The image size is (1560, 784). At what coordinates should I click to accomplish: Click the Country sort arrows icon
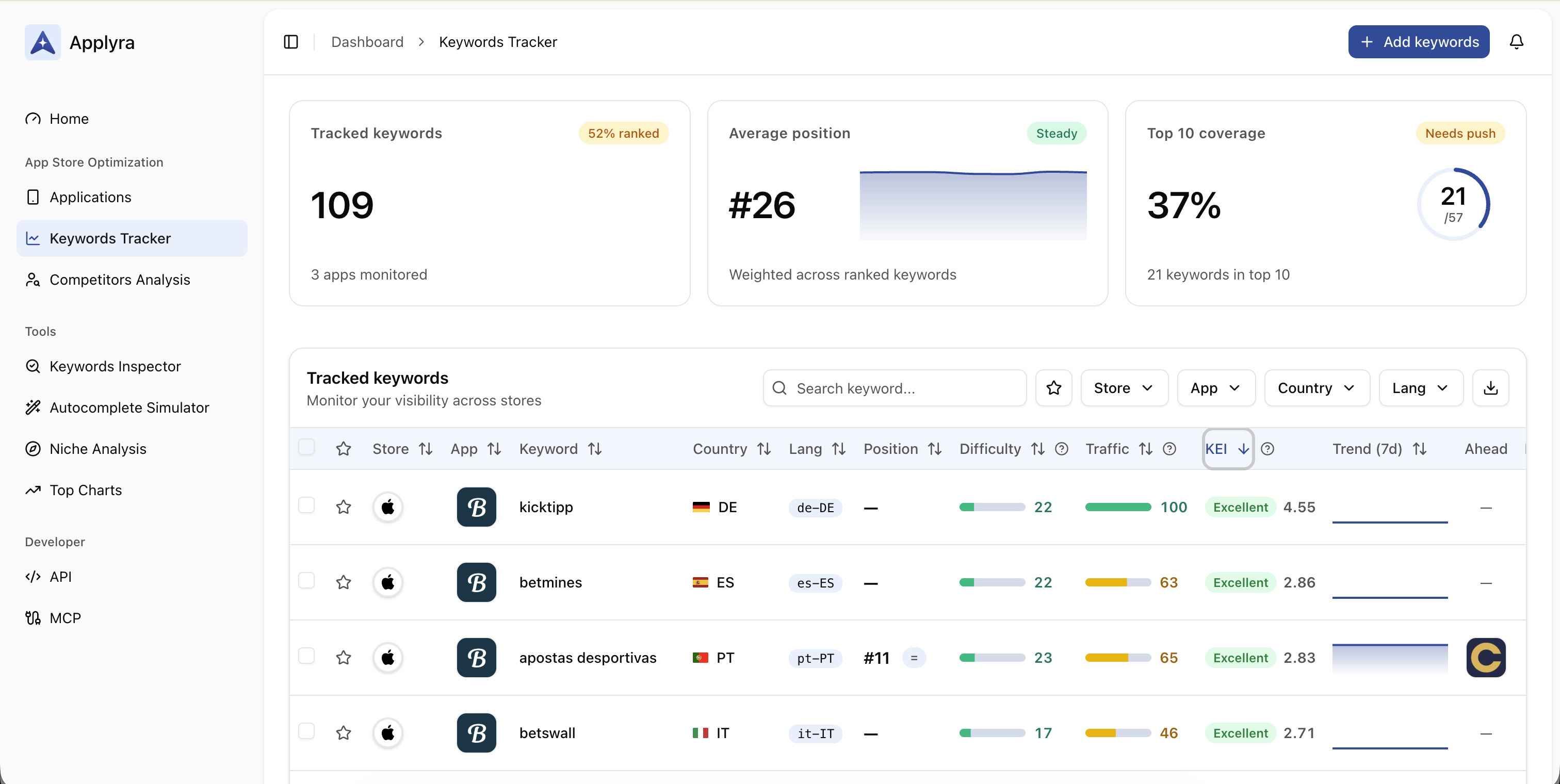(763, 449)
